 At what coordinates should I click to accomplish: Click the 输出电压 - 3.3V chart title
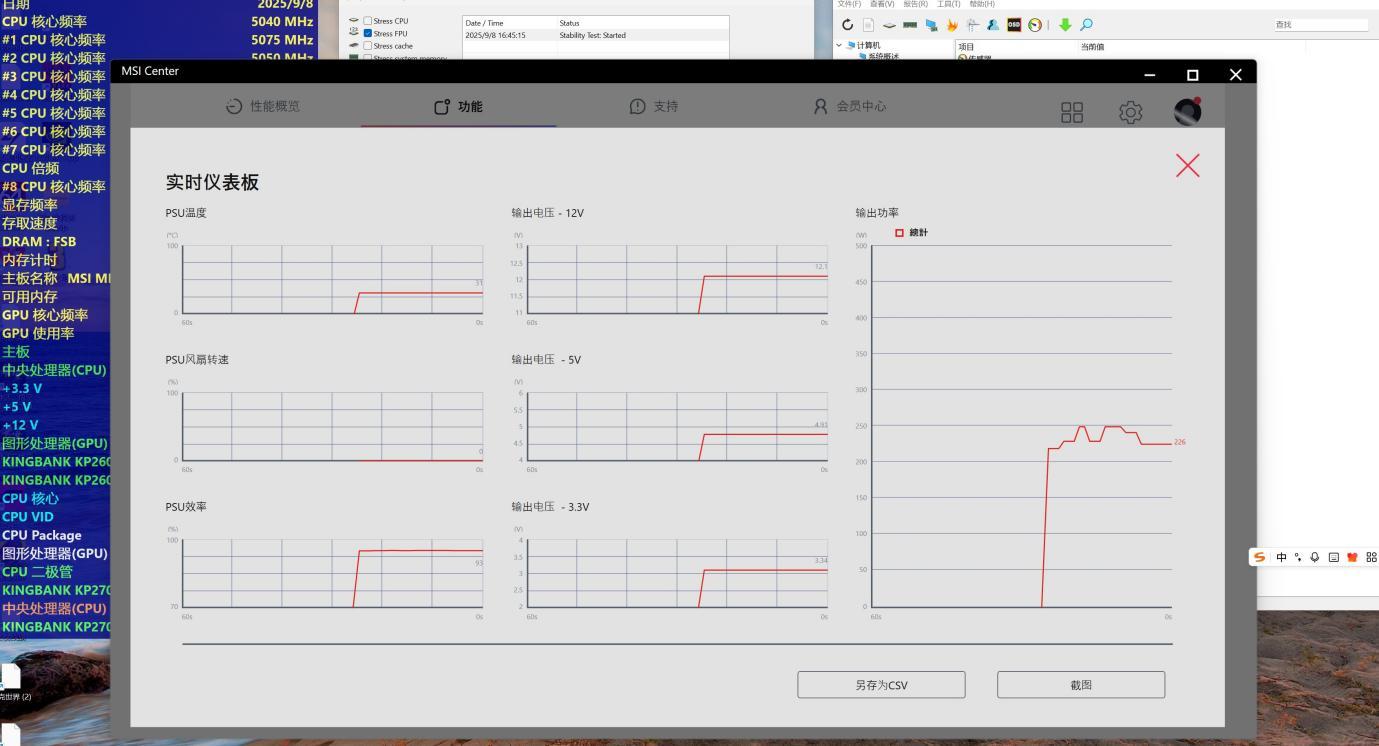pyautogui.click(x=551, y=507)
